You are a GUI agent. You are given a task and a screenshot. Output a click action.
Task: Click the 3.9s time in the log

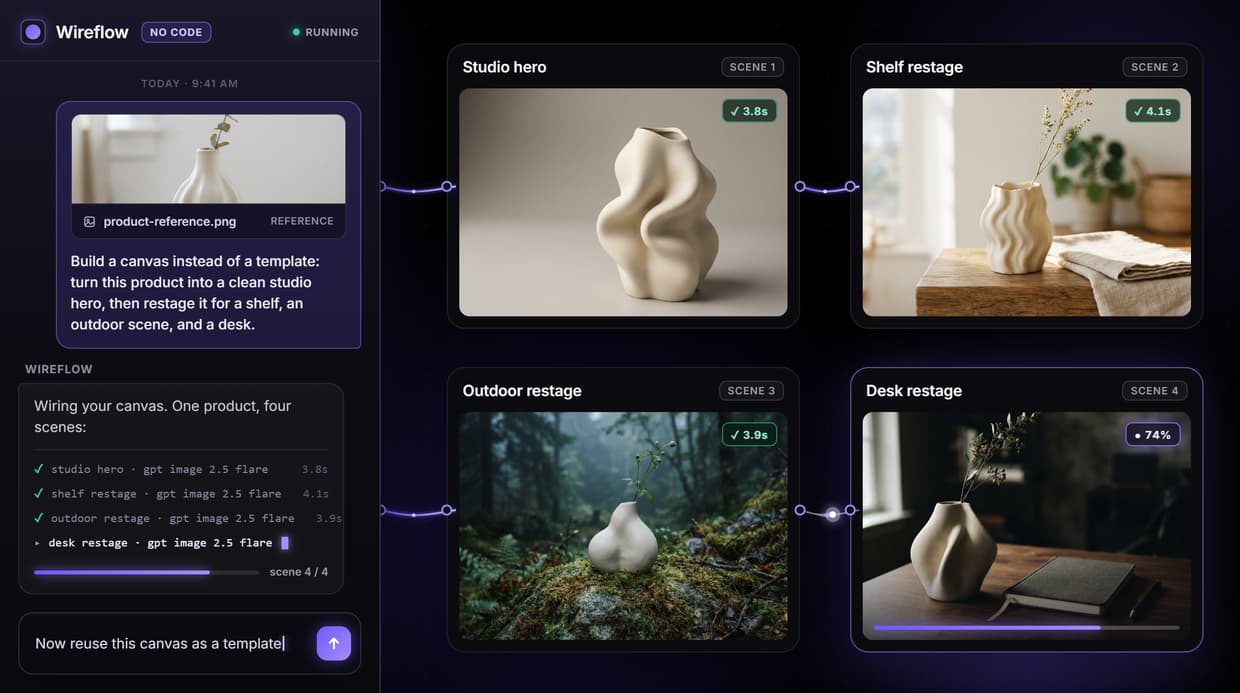coord(329,518)
